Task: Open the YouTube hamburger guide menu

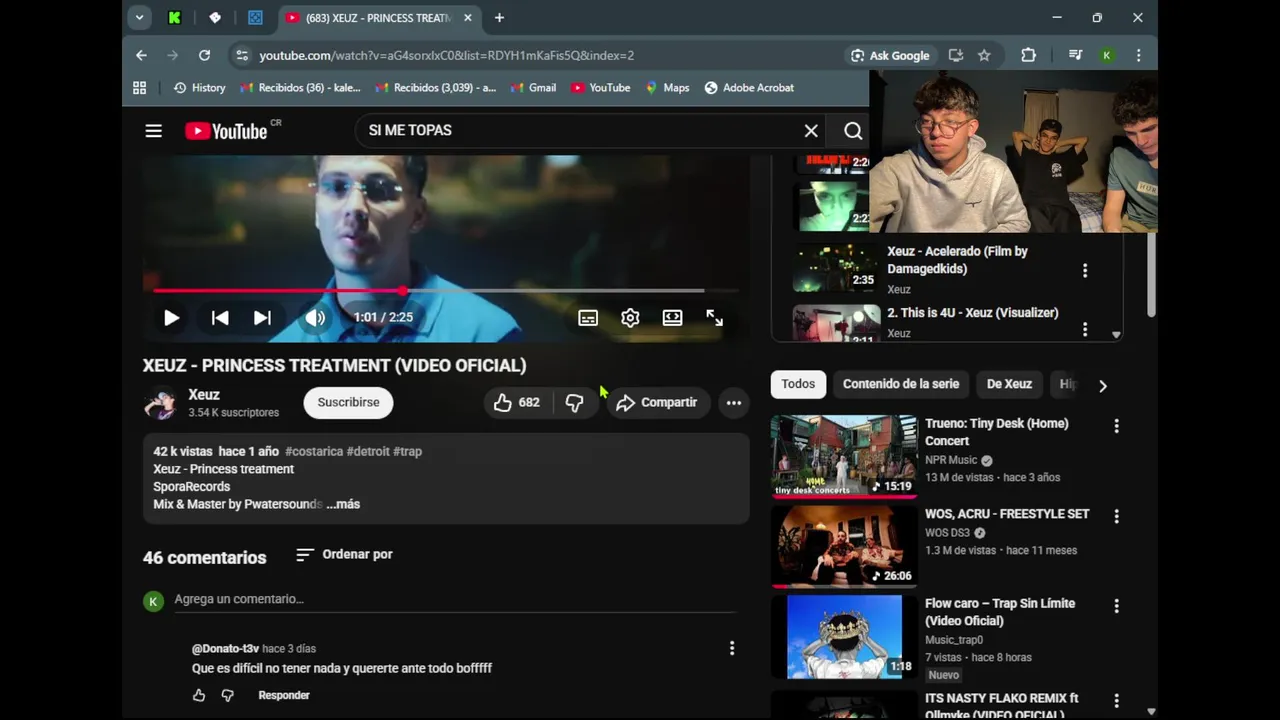Action: pos(153,131)
